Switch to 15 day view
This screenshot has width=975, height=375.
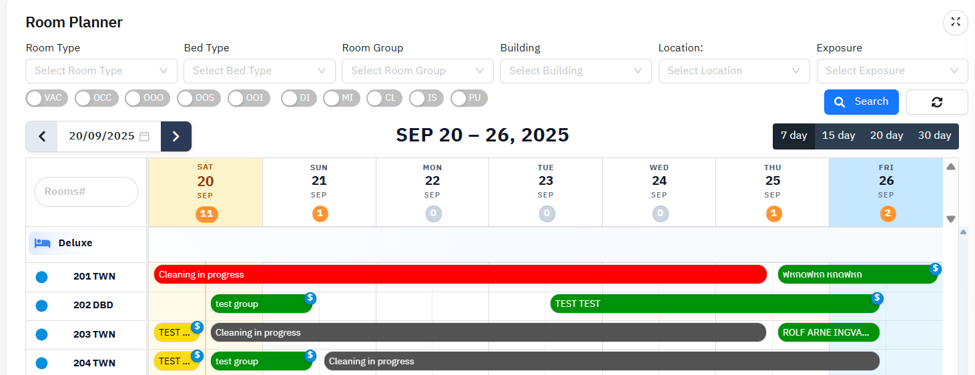pyautogui.click(x=838, y=136)
